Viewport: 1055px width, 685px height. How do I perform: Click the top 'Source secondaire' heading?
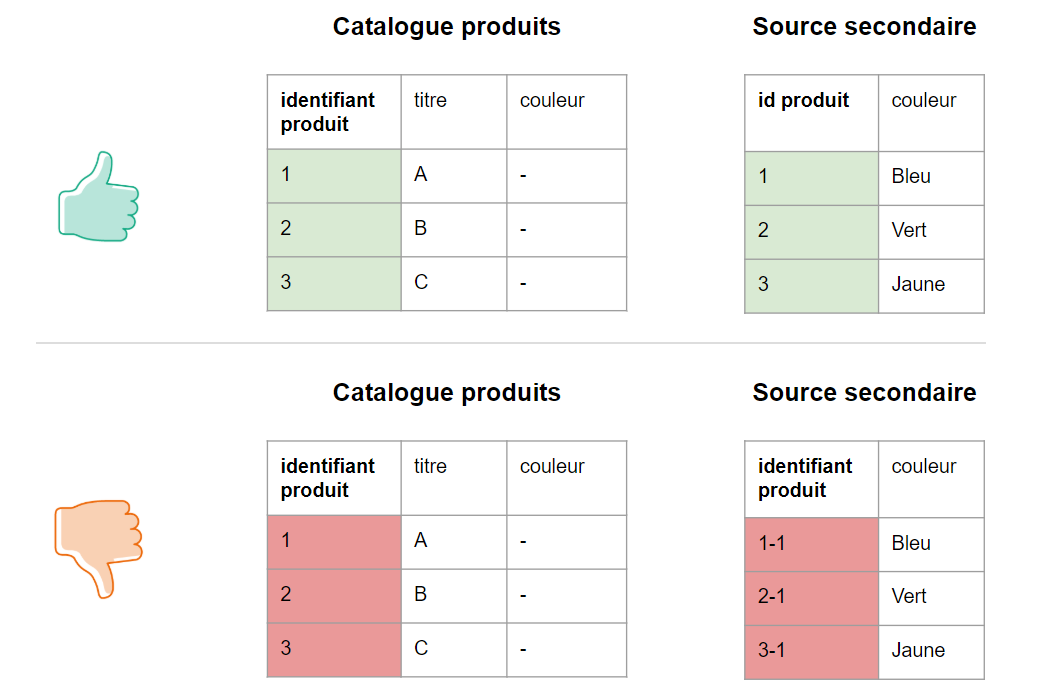pyautogui.click(x=864, y=27)
